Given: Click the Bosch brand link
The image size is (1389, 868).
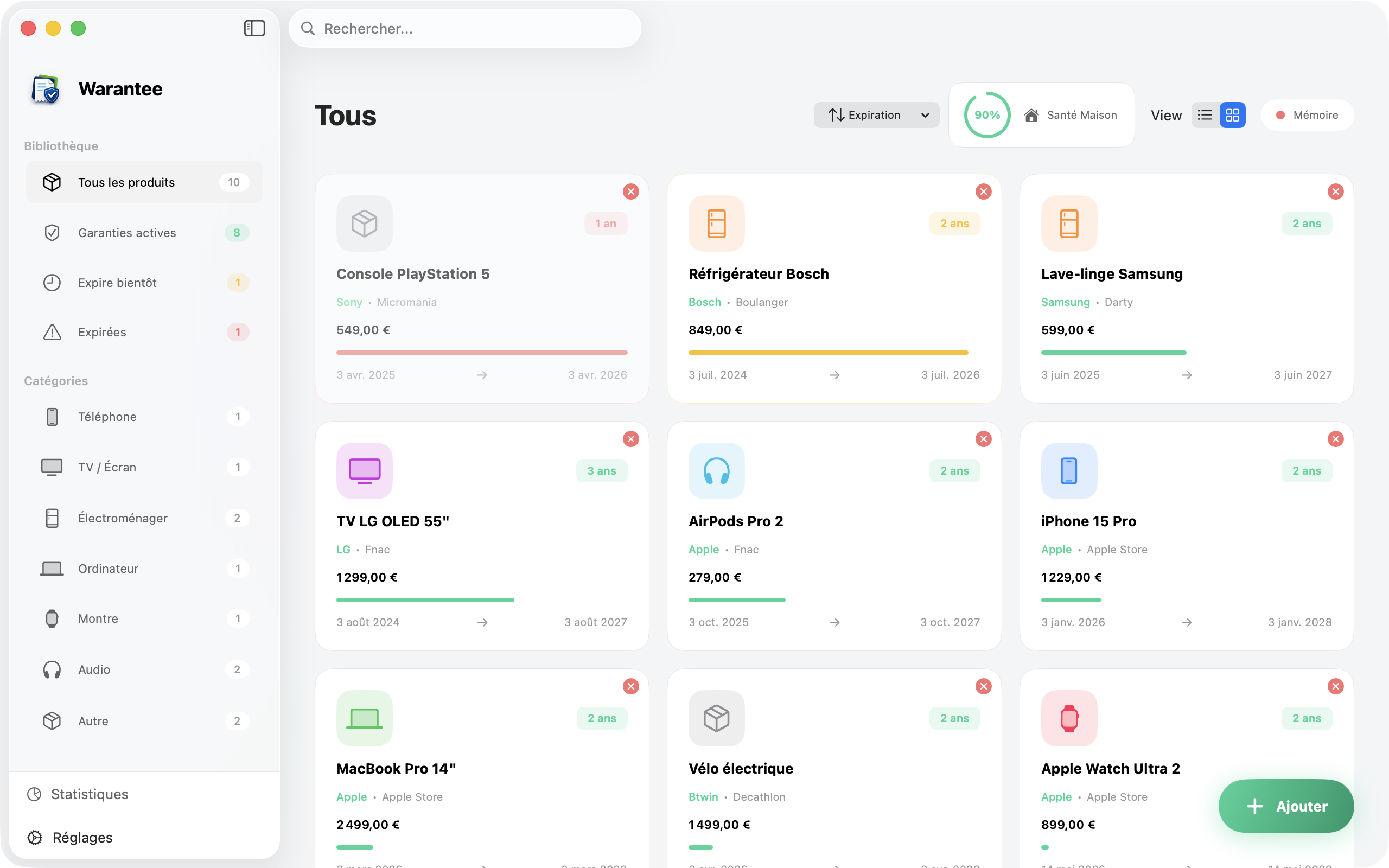Looking at the screenshot, I should click(704, 302).
